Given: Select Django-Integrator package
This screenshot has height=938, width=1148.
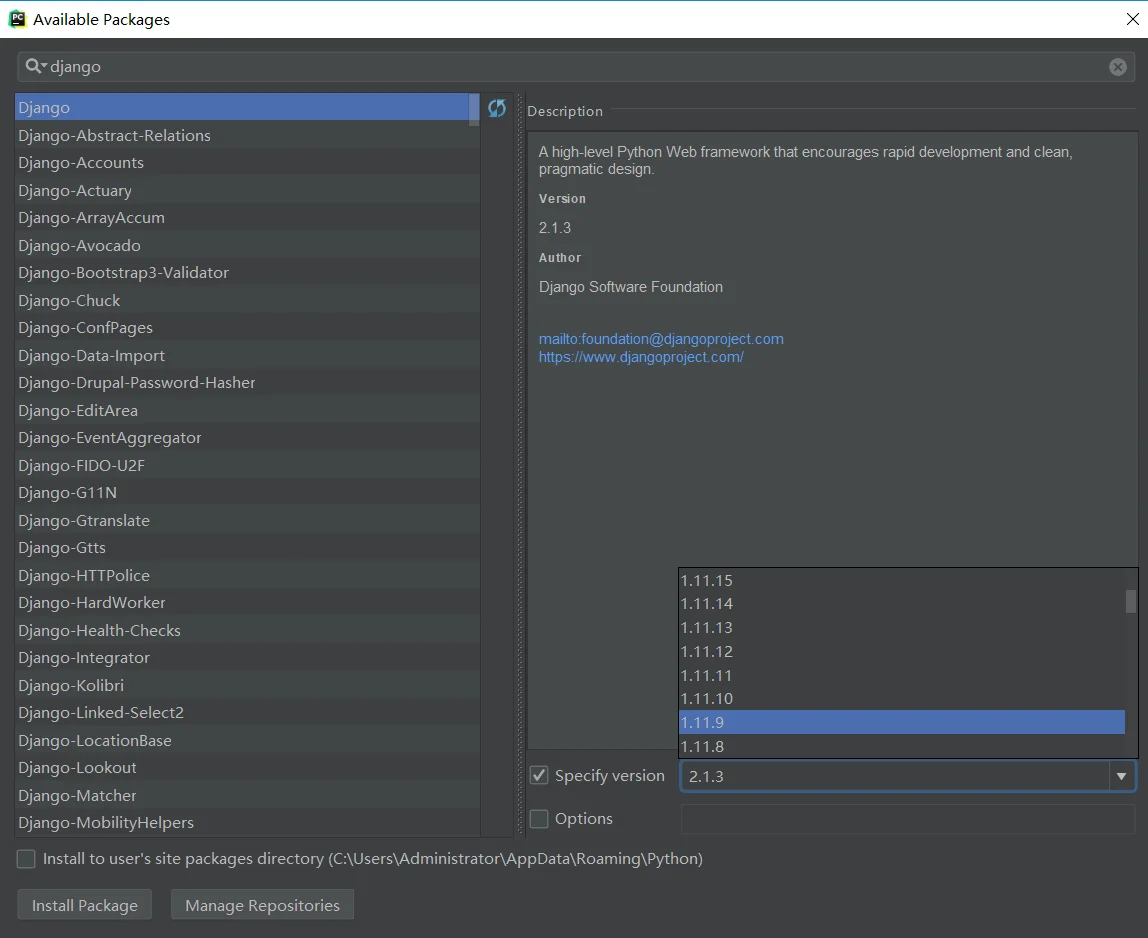Looking at the screenshot, I should click(x=247, y=658).
